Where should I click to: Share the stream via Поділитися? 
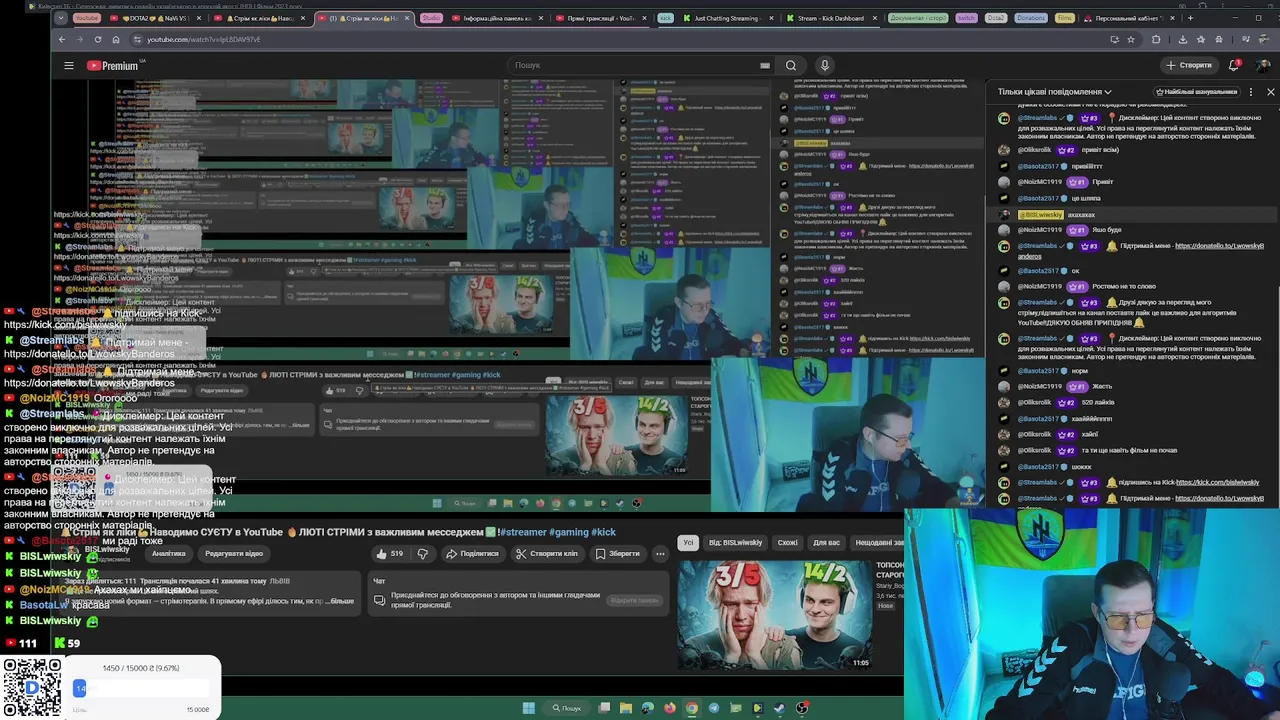[x=472, y=554]
